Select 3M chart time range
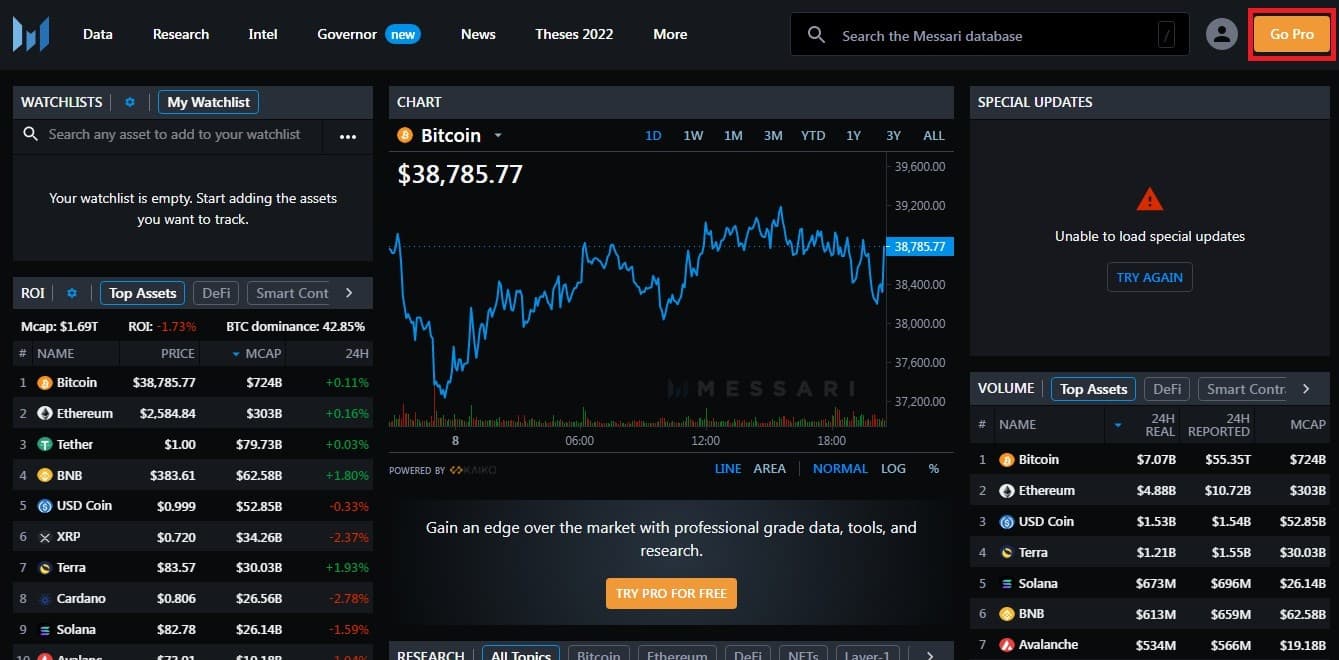1339x660 pixels. pos(773,136)
